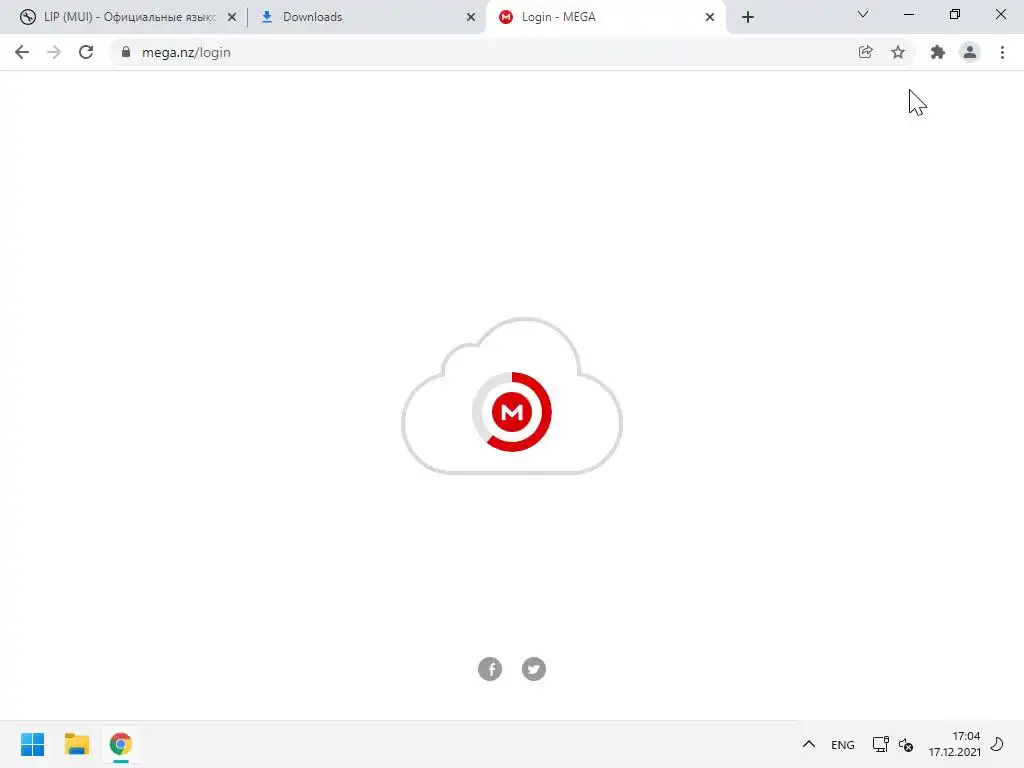Open network status tray icon
1024x768 pixels.
click(x=880, y=744)
